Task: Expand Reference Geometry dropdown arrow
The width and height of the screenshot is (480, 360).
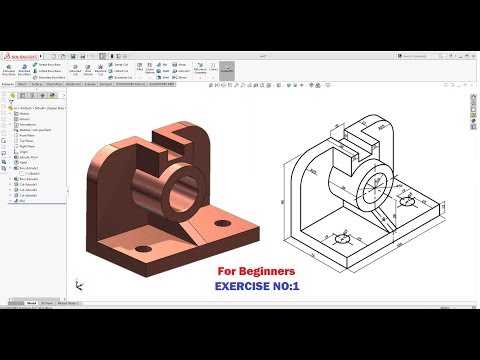Action: pyautogui.click(x=200, y=78)
